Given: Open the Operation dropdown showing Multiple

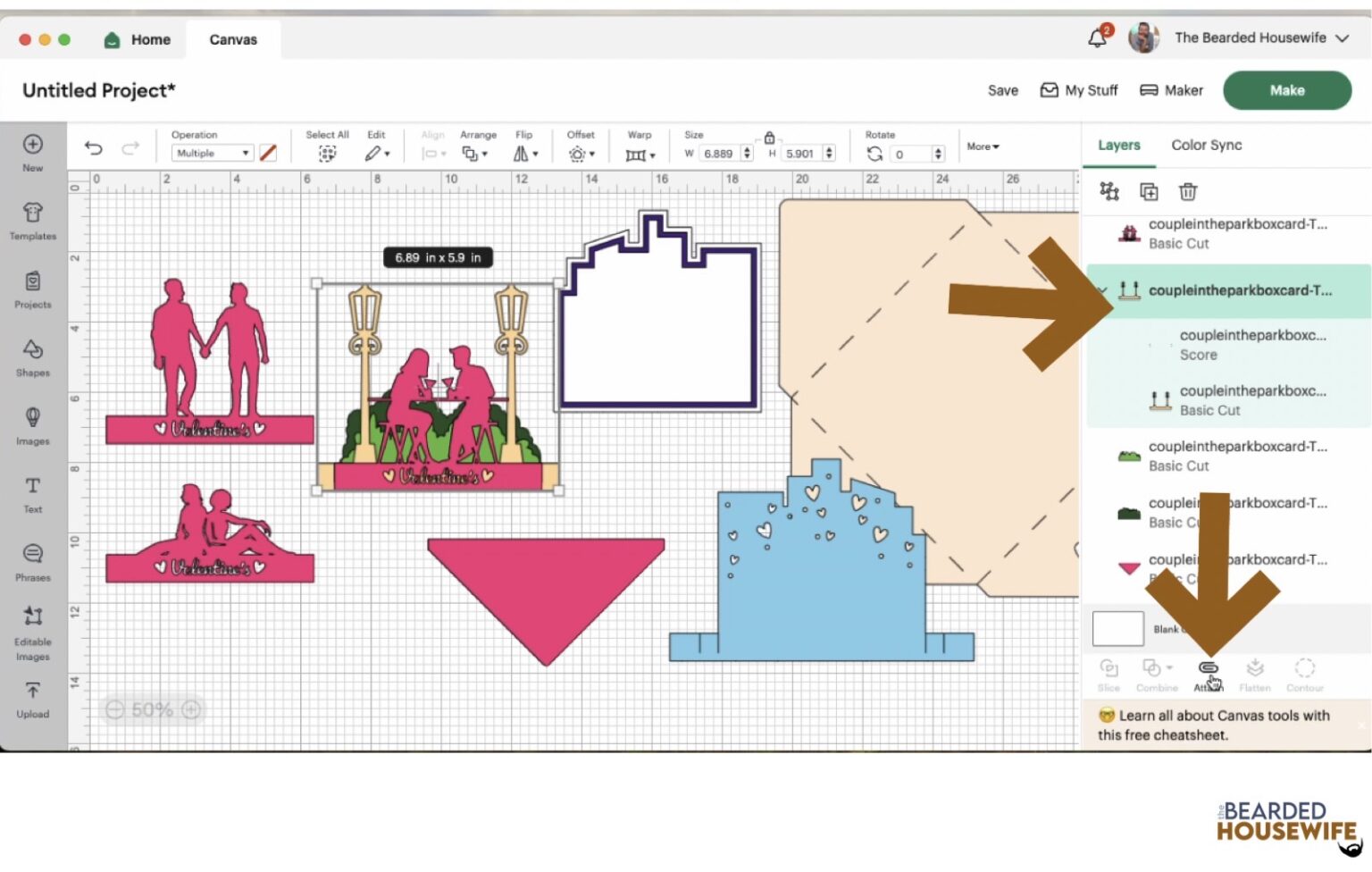Looking at the screenshot, I should coord(213,154).
